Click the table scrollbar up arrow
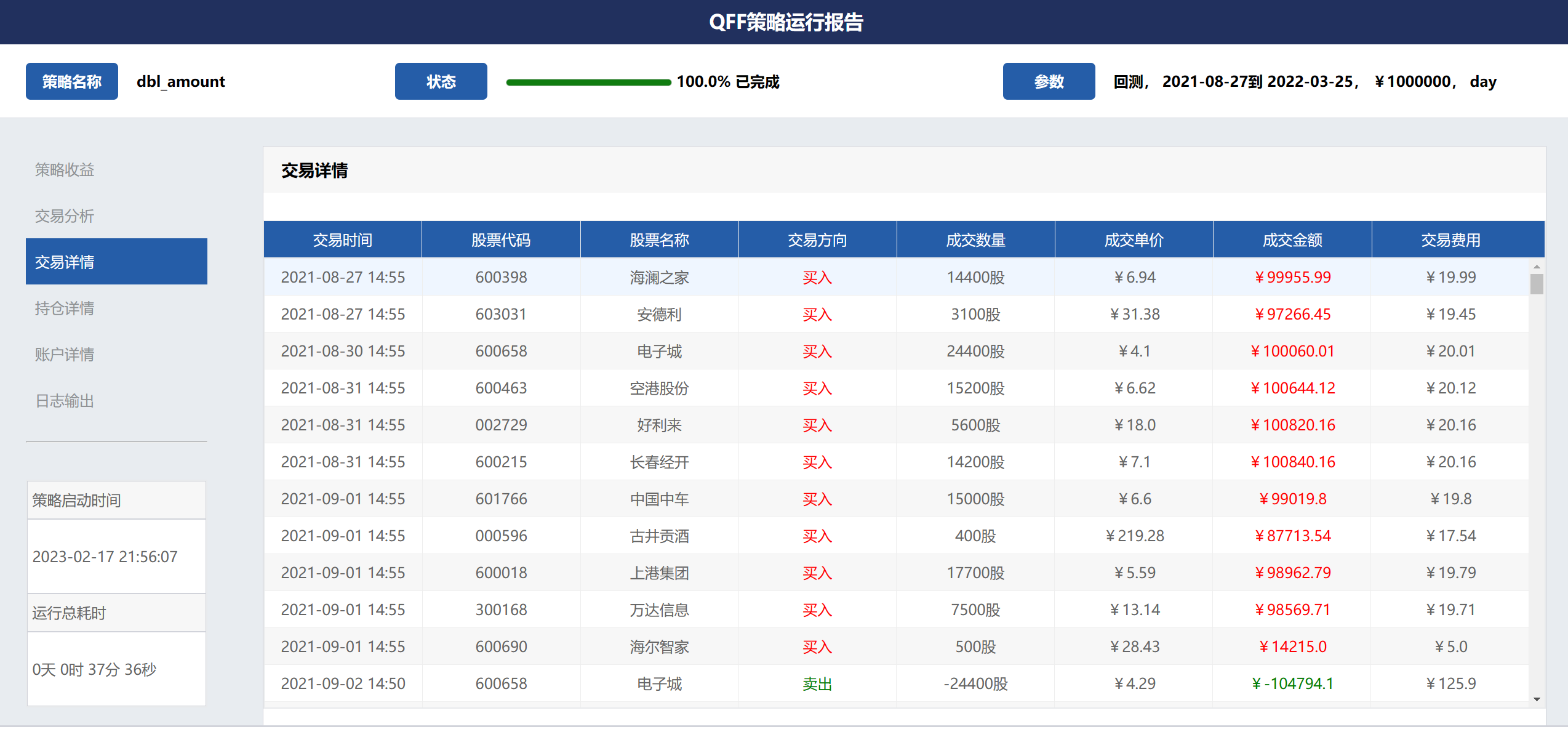The image size is (1568, 737). (1537, 267)
